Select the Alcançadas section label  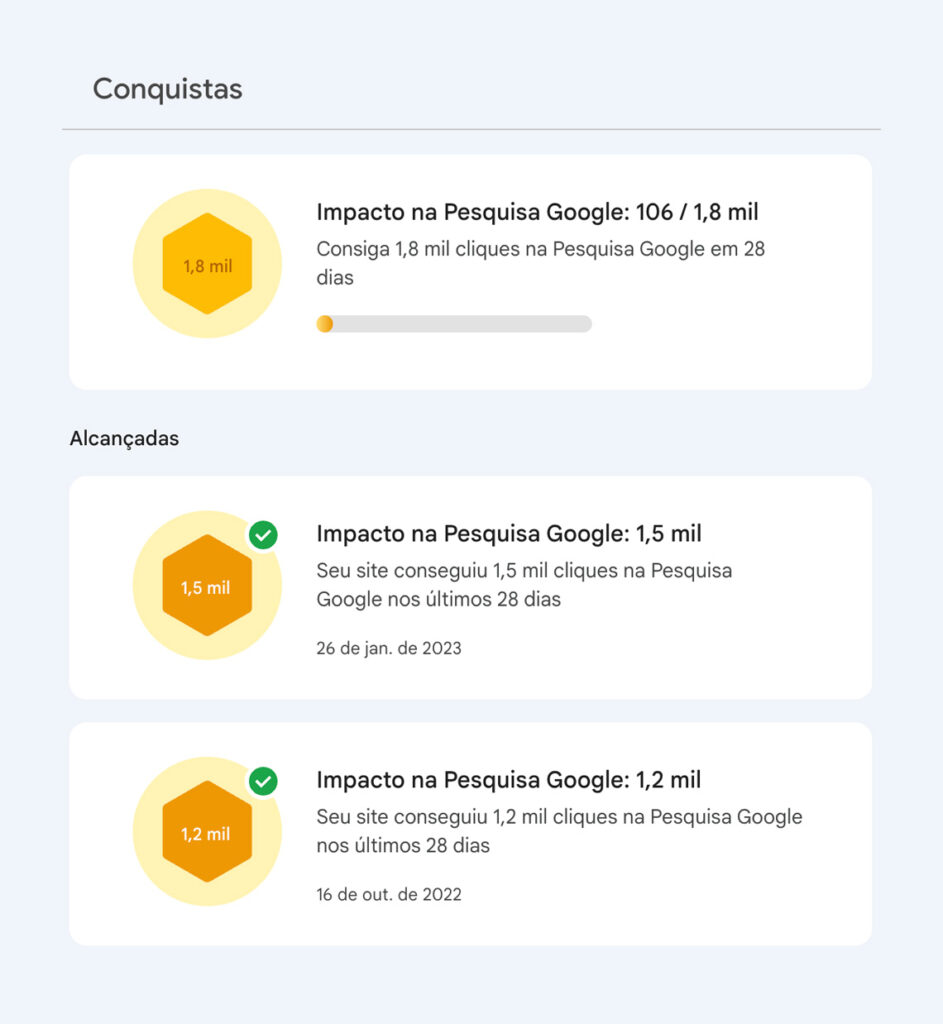[123, 438]
